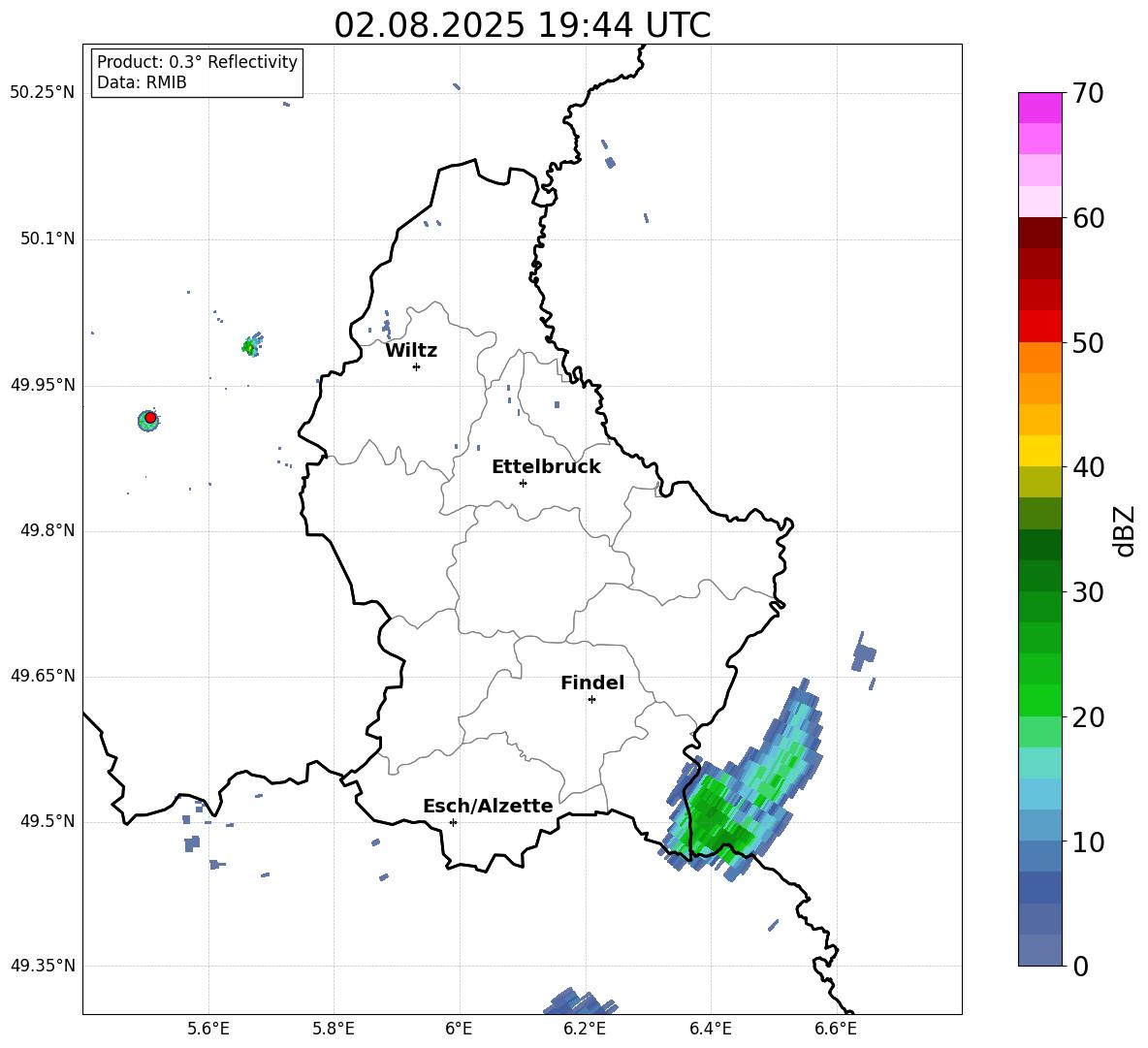
Task: Click the cross marker below Findel
Action: 591,700
